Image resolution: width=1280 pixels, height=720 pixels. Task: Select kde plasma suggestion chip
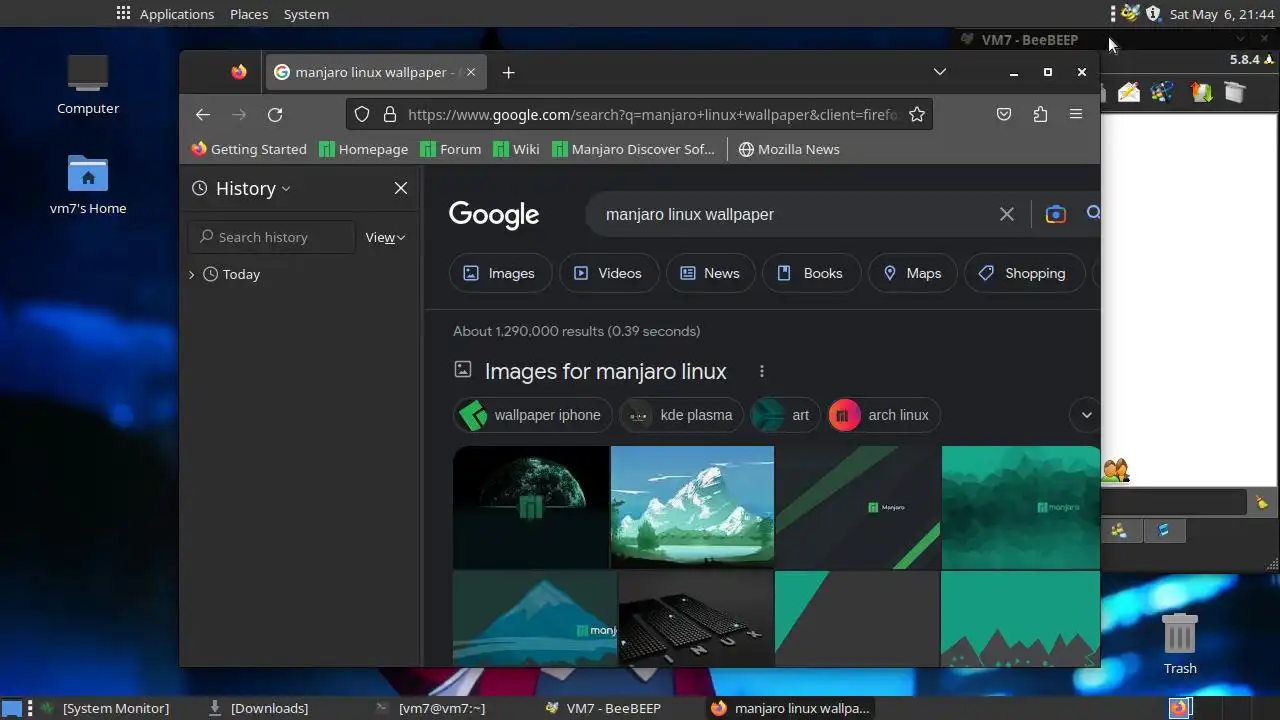point(681,415)
